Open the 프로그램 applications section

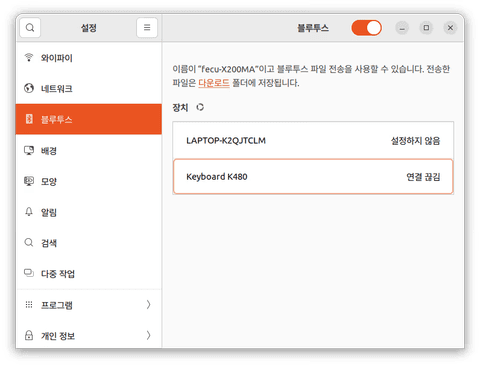pyautogui.click(x=89, y=305)
